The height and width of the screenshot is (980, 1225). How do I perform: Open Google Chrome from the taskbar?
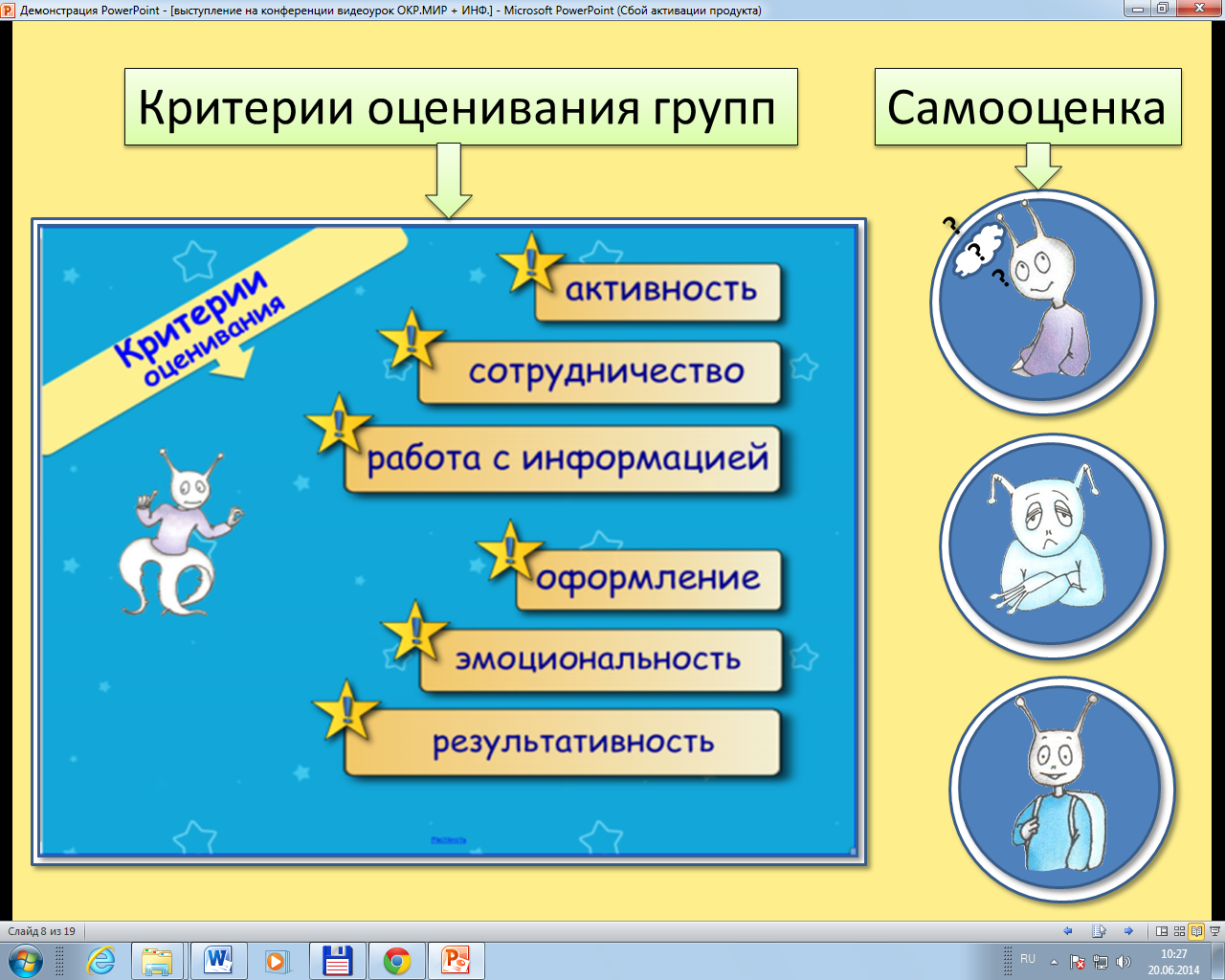point(396,960)
